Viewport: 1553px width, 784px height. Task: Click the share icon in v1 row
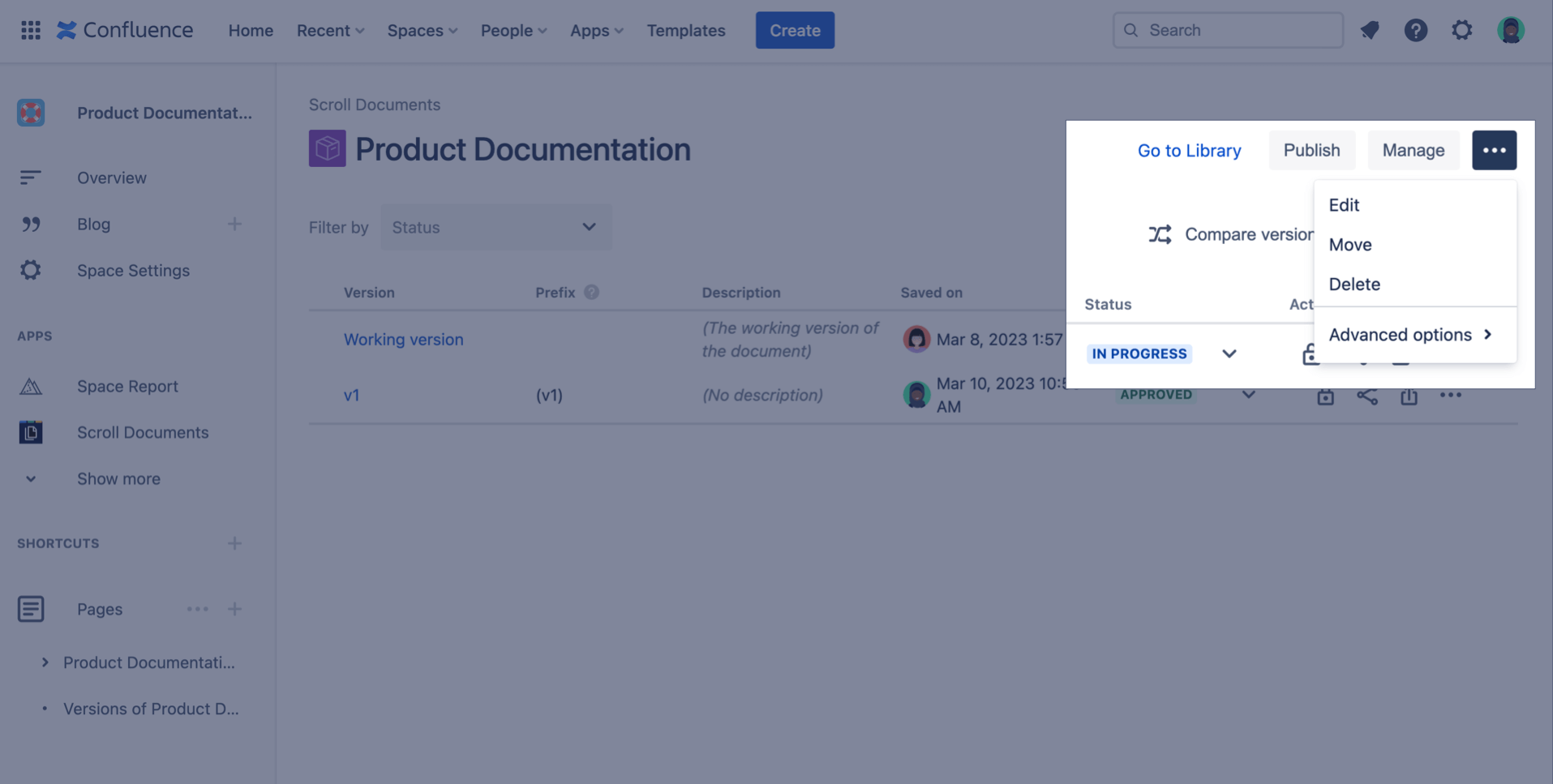coord(1366,396)
